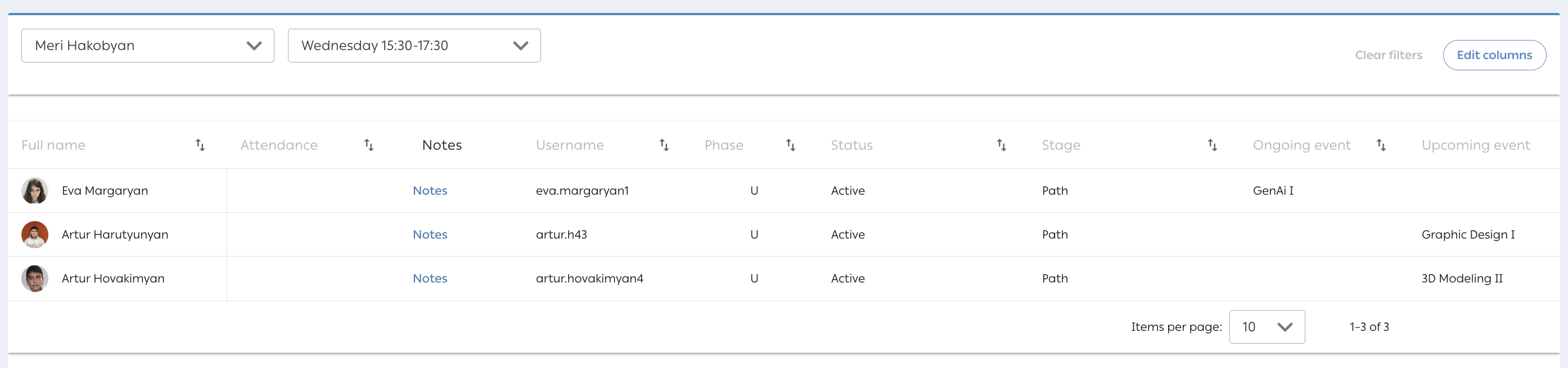Image resolution: width=1568 pixels, height=368 pixels.
Task: Change the items per page selector
Action: pyautogui.click(x=1267, y=327)
